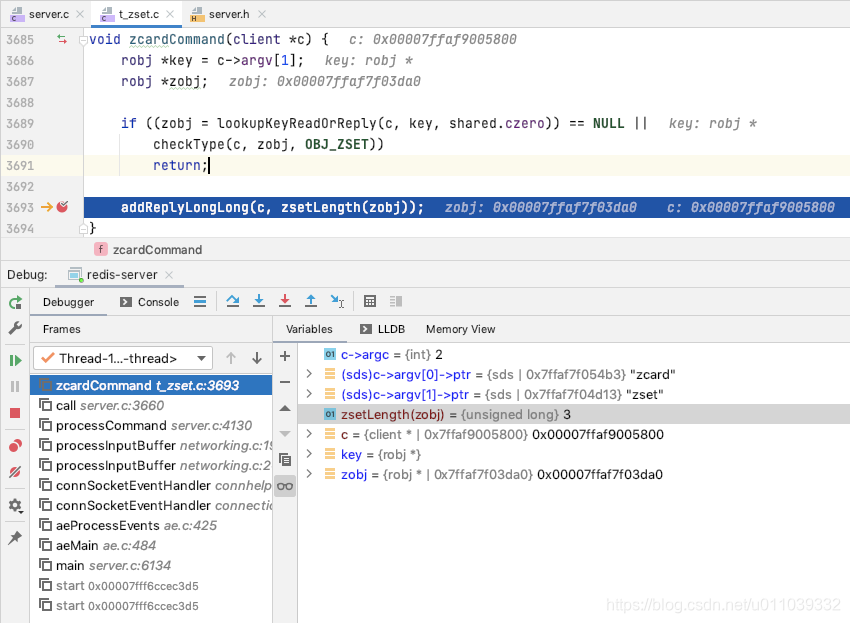
Task: Close the server.h tab
Action: (x=262, y=14)
